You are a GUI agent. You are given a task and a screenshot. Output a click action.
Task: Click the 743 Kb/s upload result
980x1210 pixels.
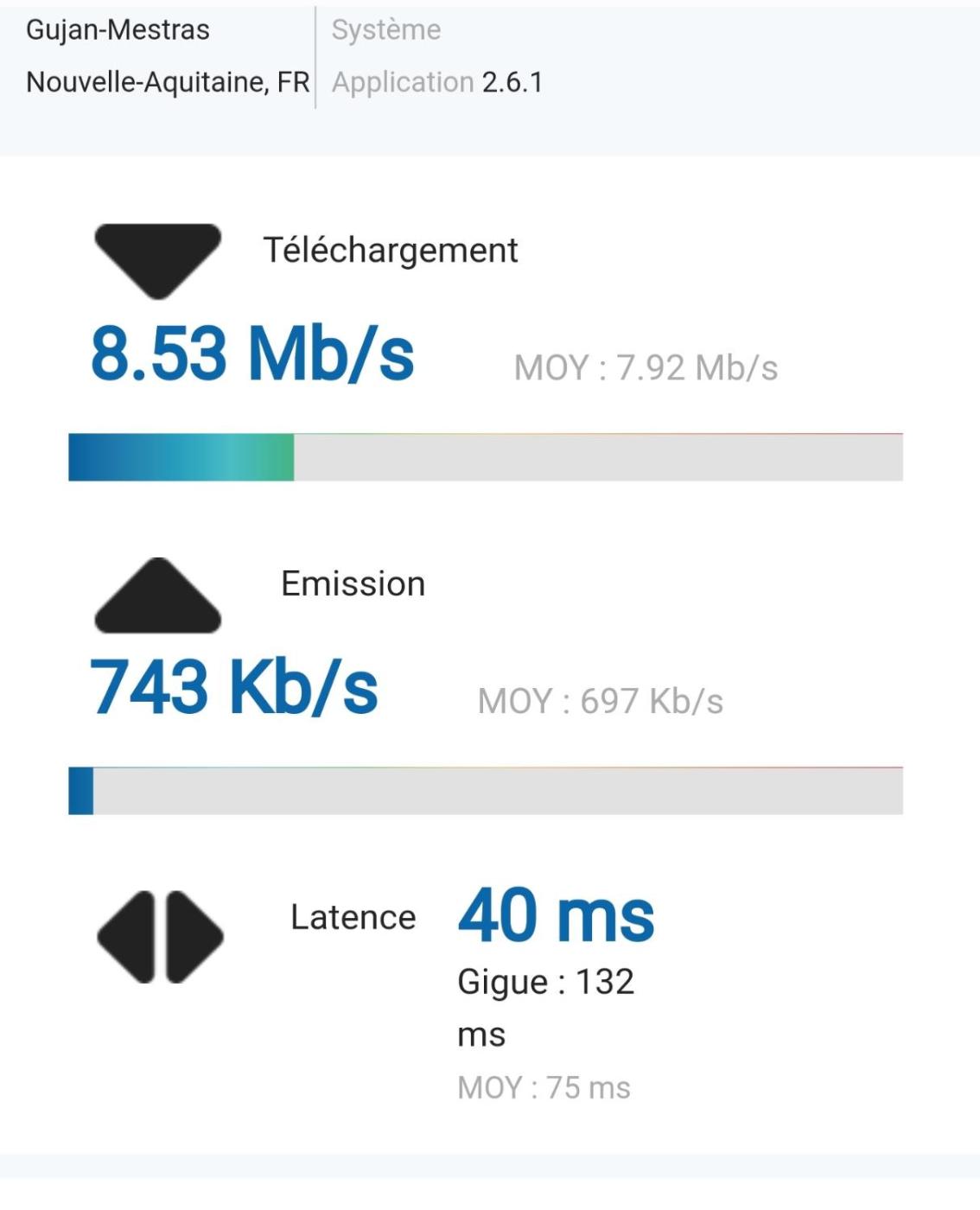click(234, 687)
